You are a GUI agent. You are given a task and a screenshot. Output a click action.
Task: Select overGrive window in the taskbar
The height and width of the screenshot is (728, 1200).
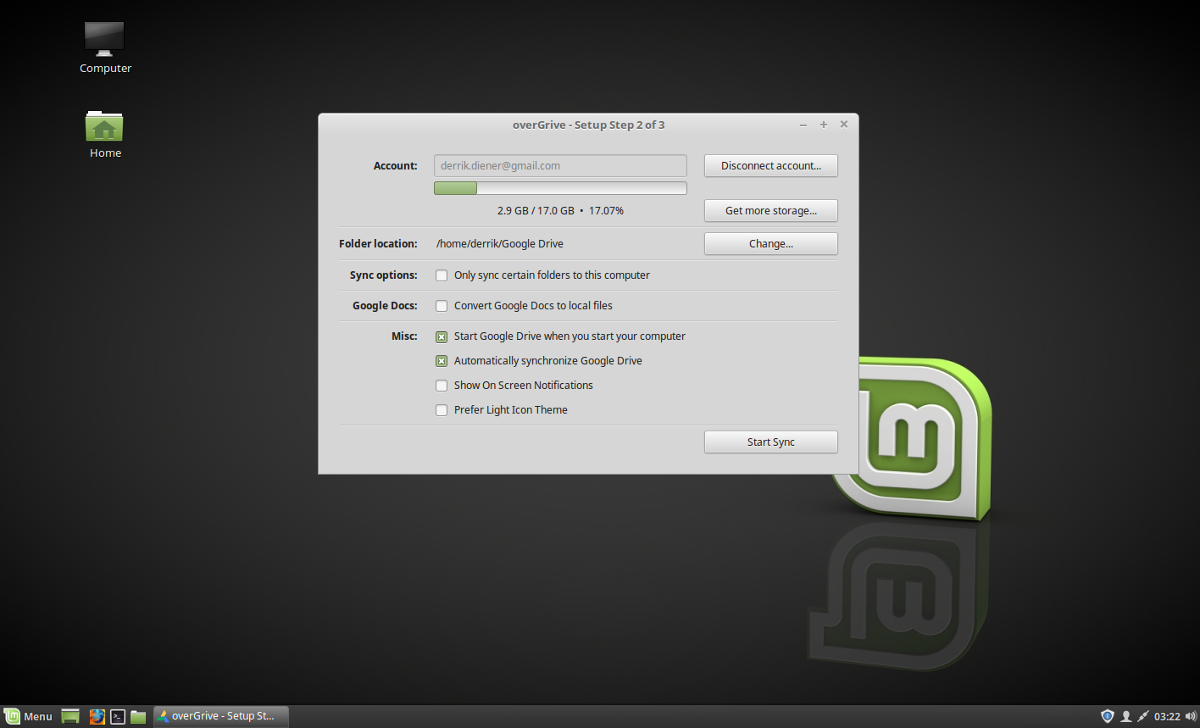[221, 716]
